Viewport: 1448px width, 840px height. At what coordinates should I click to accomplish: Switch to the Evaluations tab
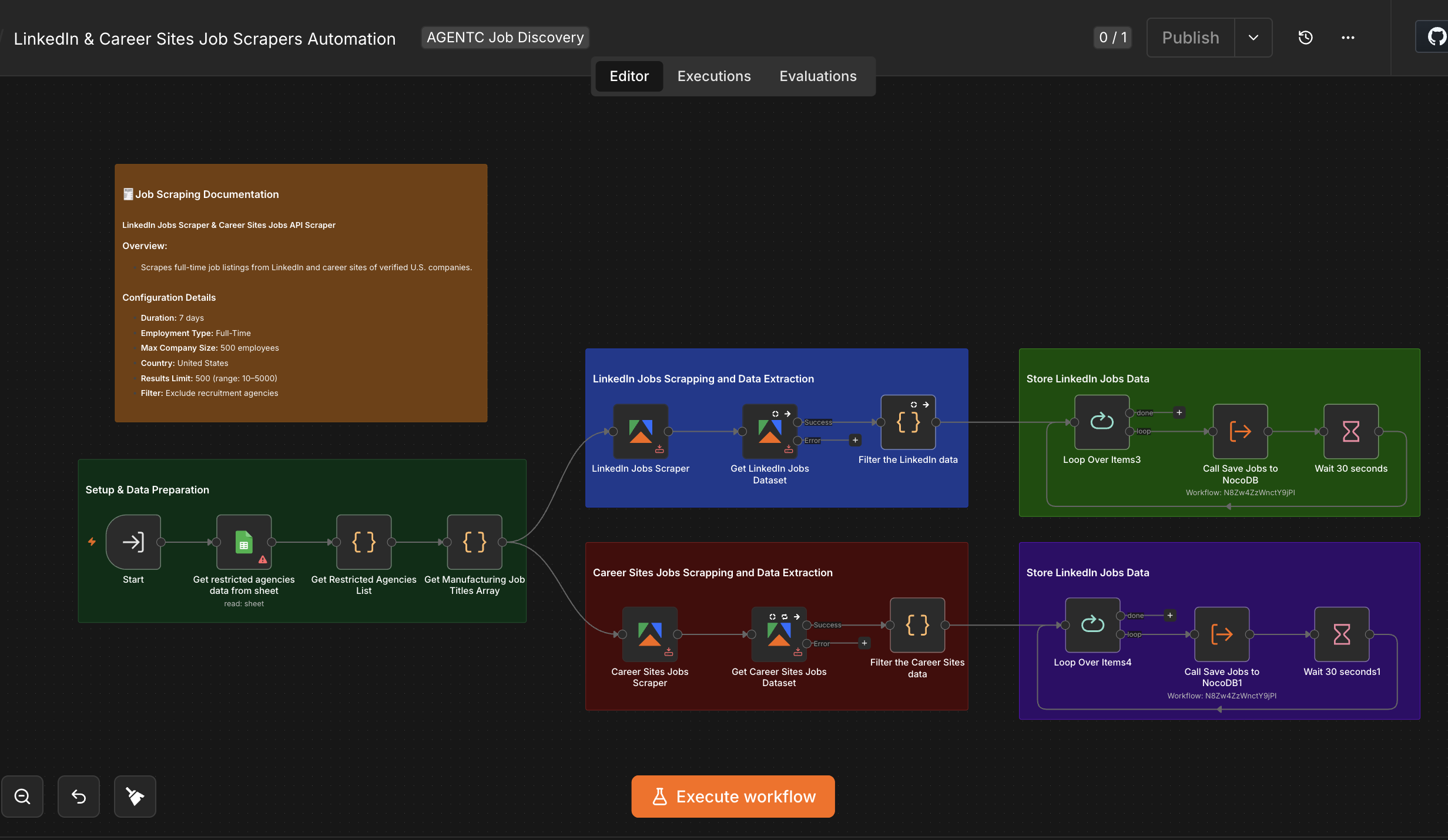[x=818, y=76]
